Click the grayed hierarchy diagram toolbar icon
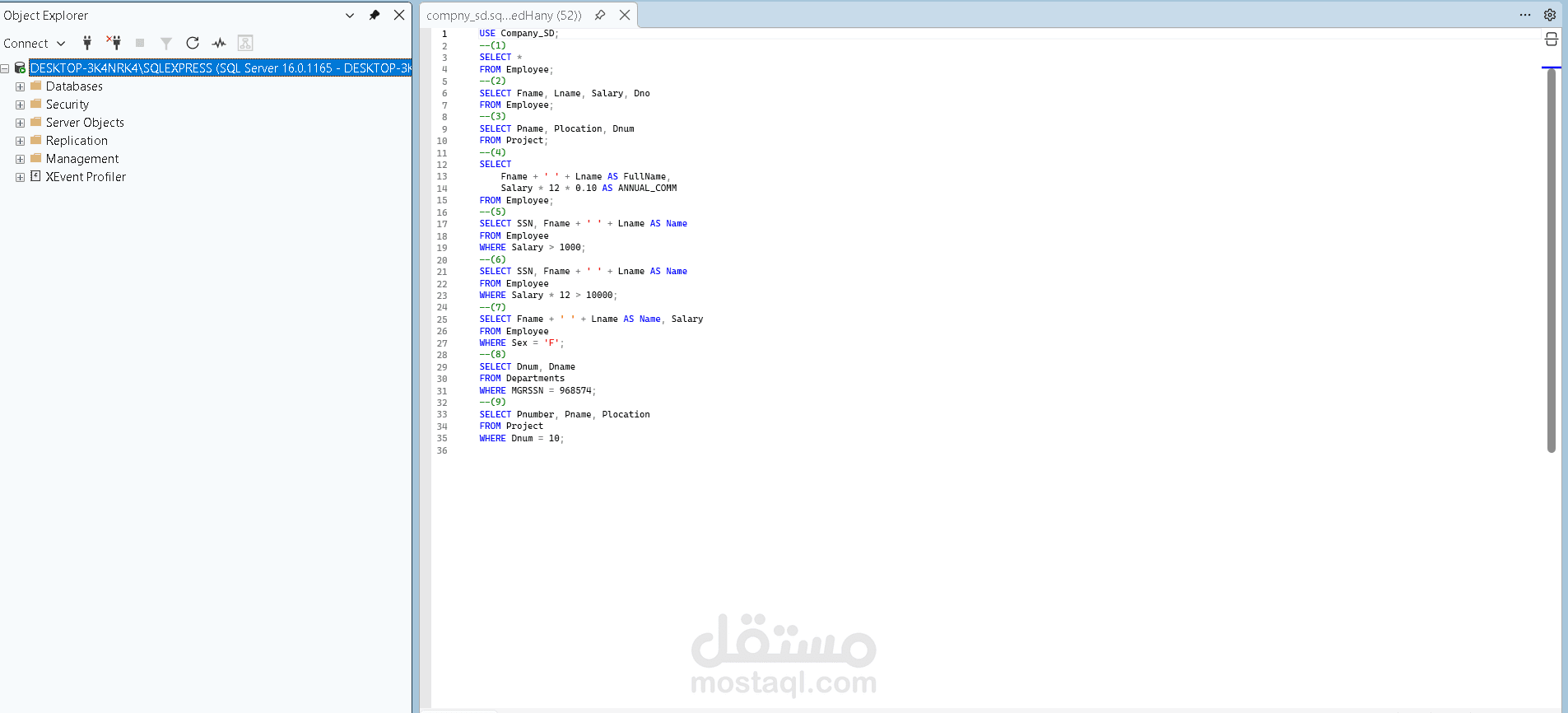 (245, 43)
